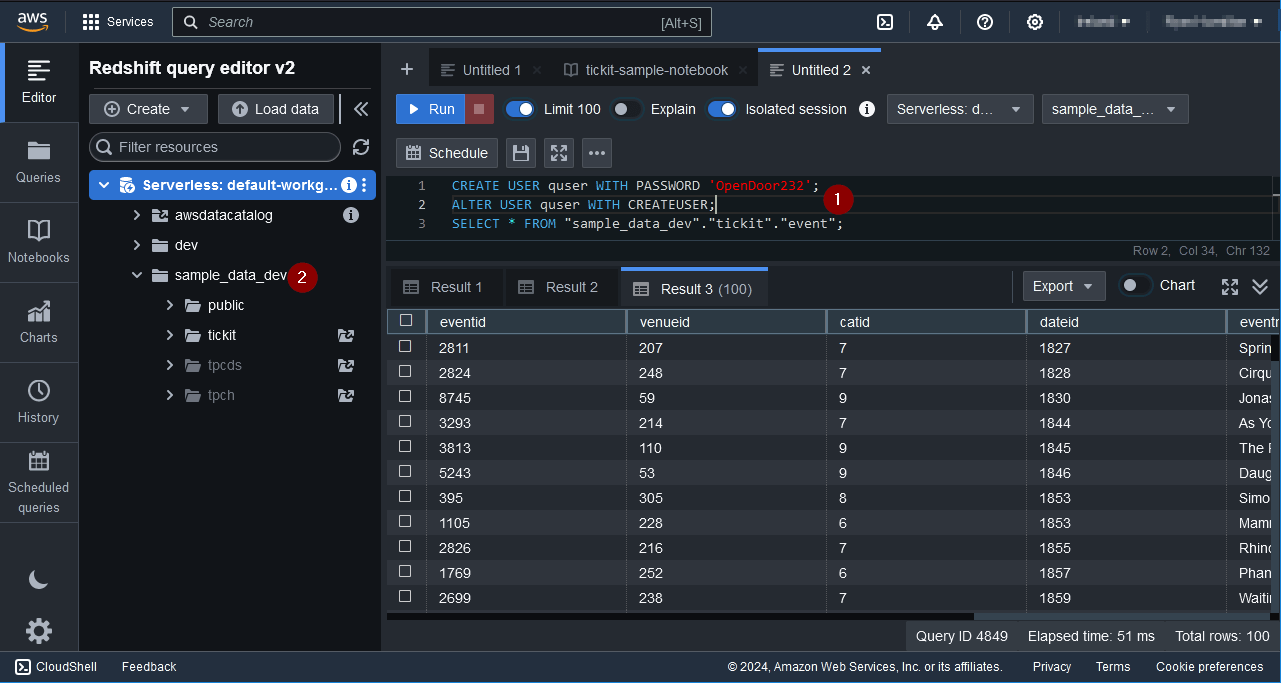Viewport: 1281px width, 683px height.
Task: Open Scheduled queries in sidebar
Action: click(x=39, y=482)
